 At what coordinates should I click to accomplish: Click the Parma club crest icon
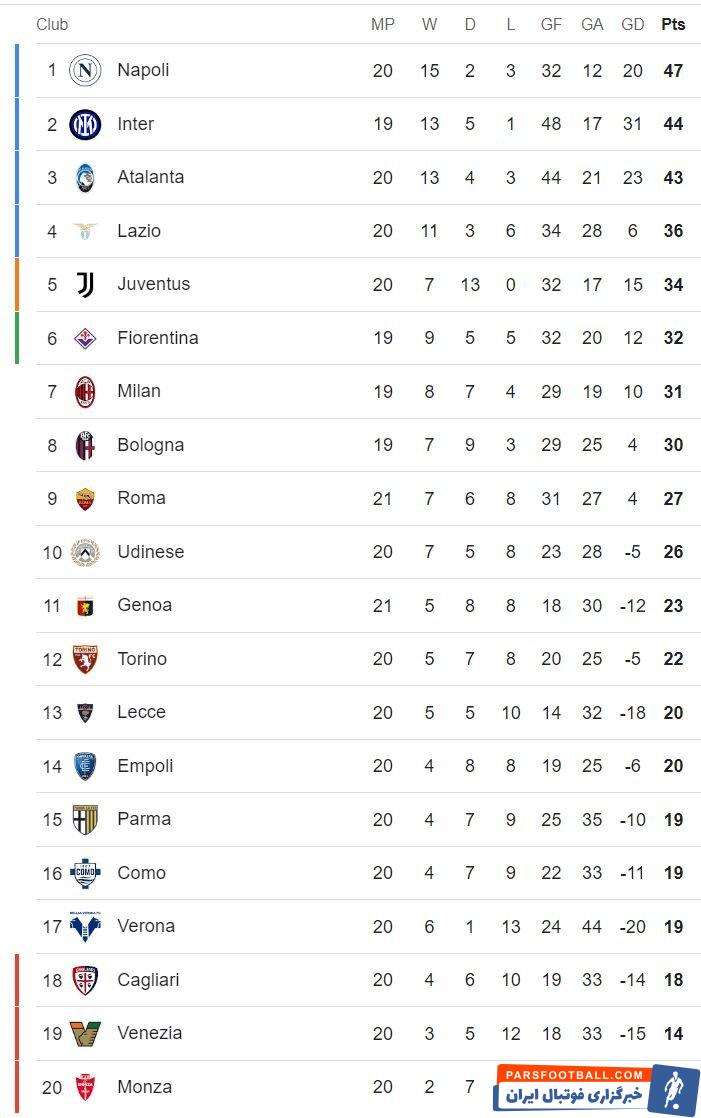click(x=85, y=820)
